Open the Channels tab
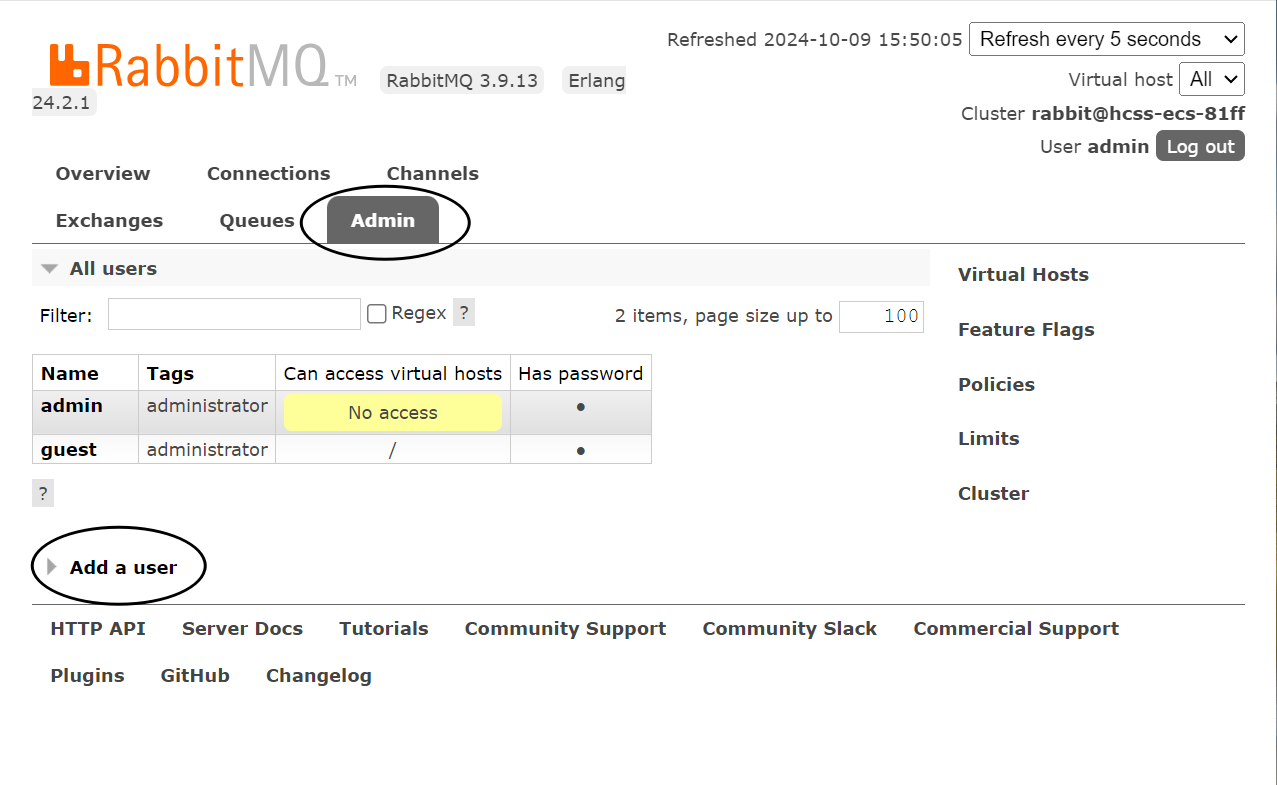 [433, 173]
